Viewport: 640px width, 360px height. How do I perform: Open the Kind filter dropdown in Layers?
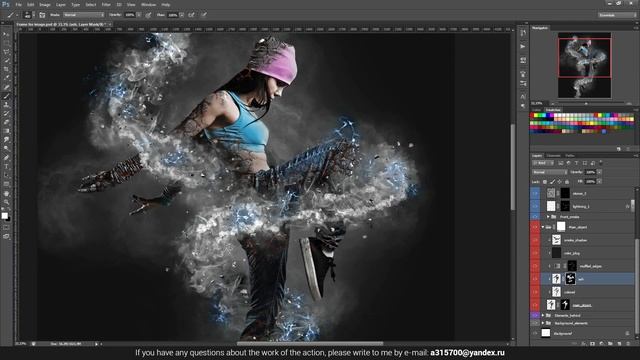coord(543,163)
